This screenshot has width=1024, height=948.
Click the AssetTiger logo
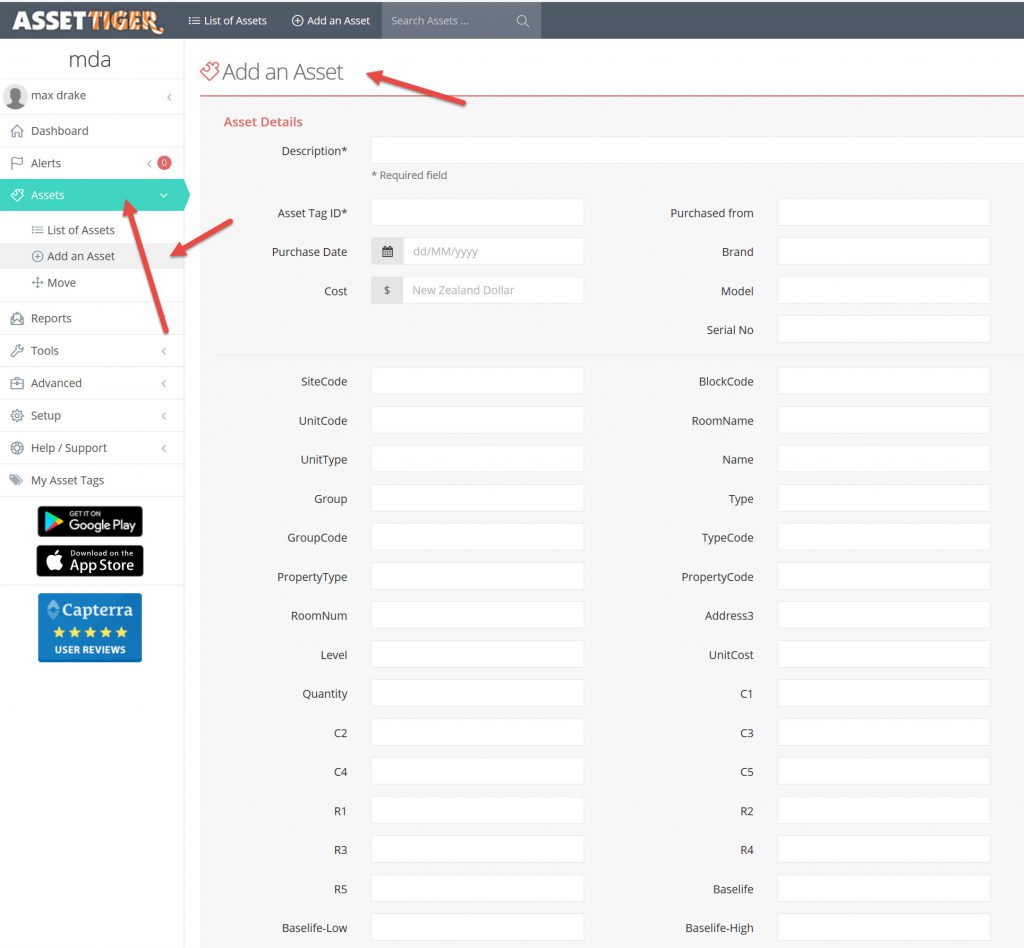point(87,20)
